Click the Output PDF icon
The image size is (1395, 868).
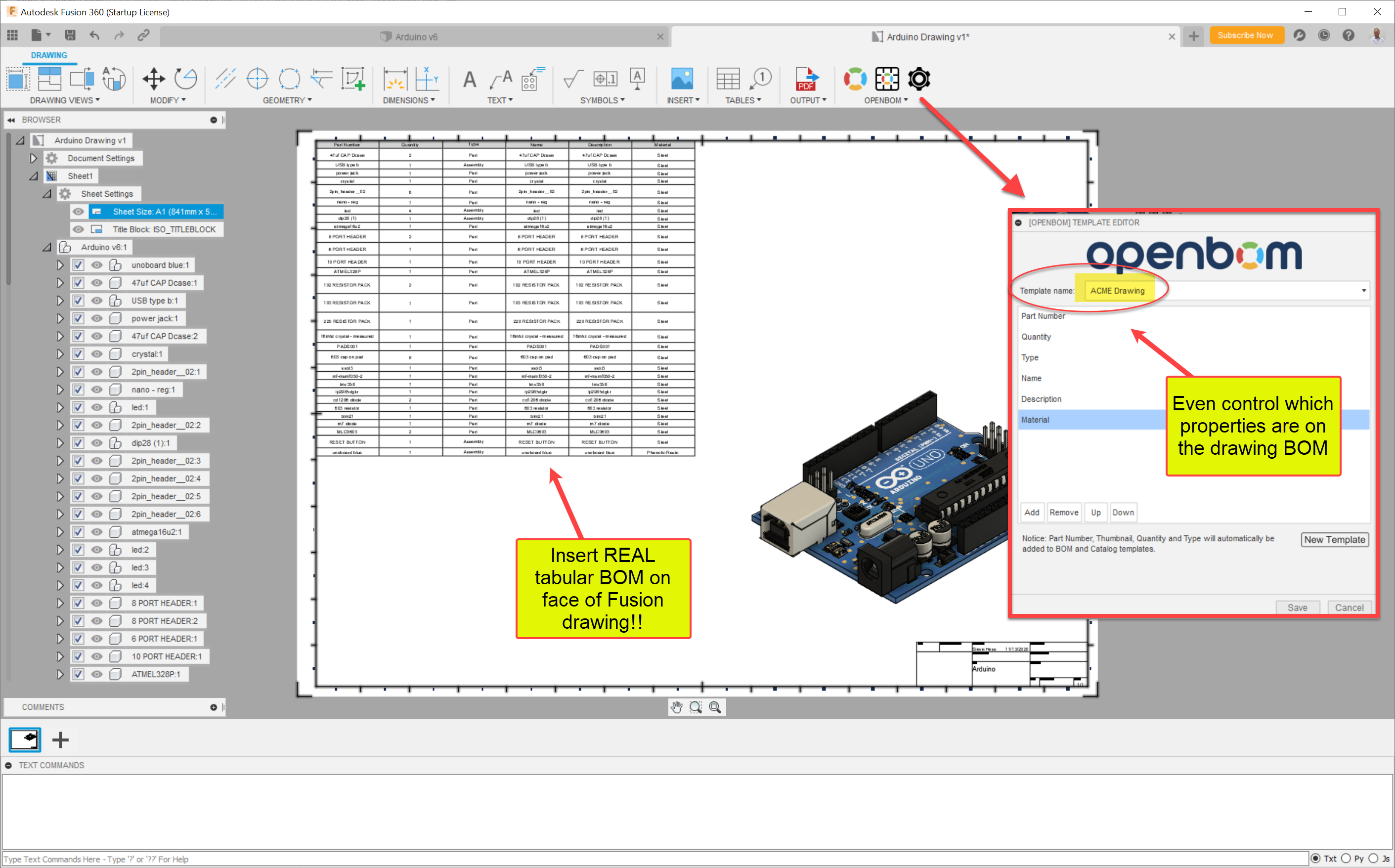click(x=807, y=79)
